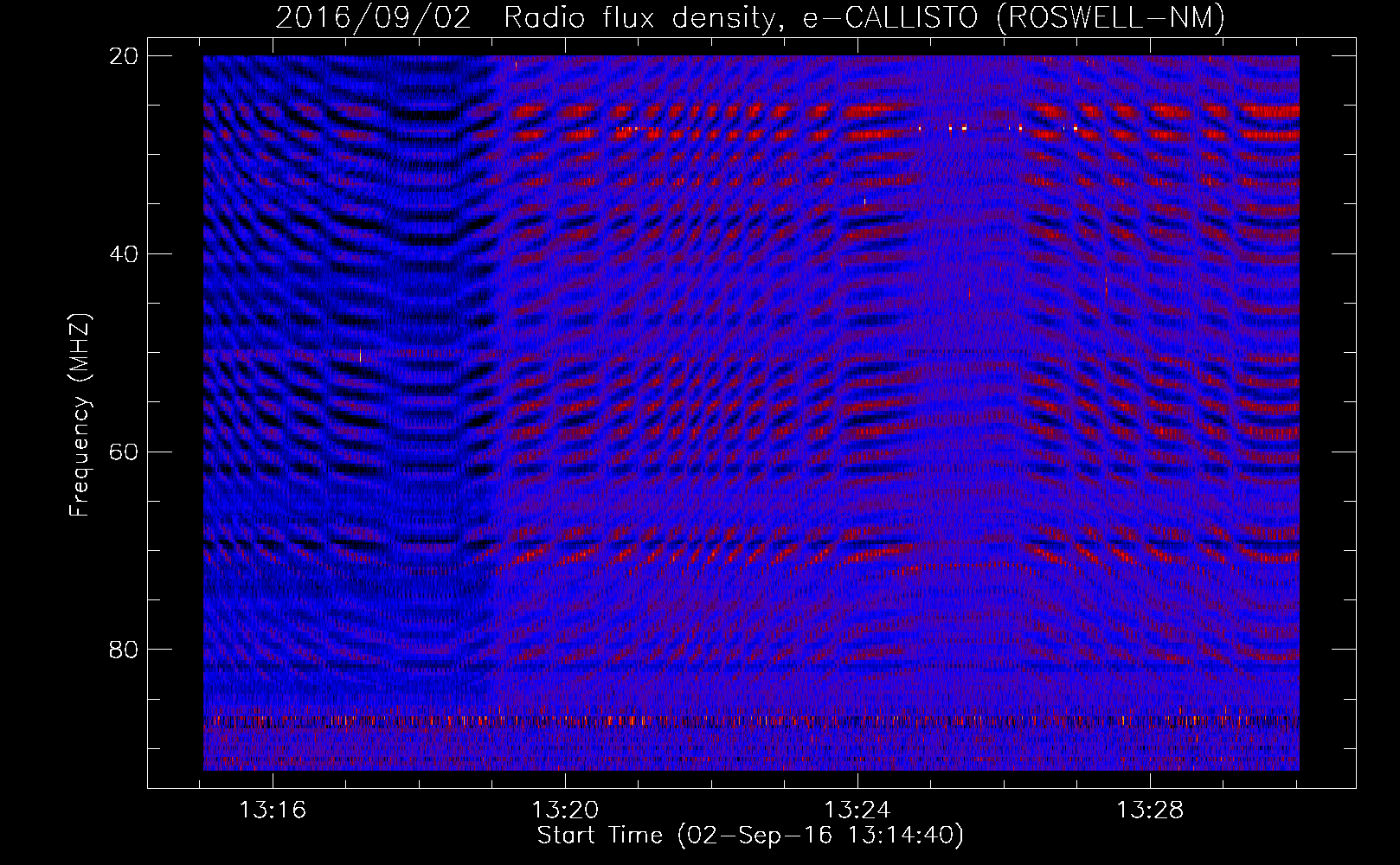The height and width of the screenshot is (865, 1400).
Task: Click the plot title text e-CALLISTO (ROSWELL-NM)
Action: (x=1013, y=18)
